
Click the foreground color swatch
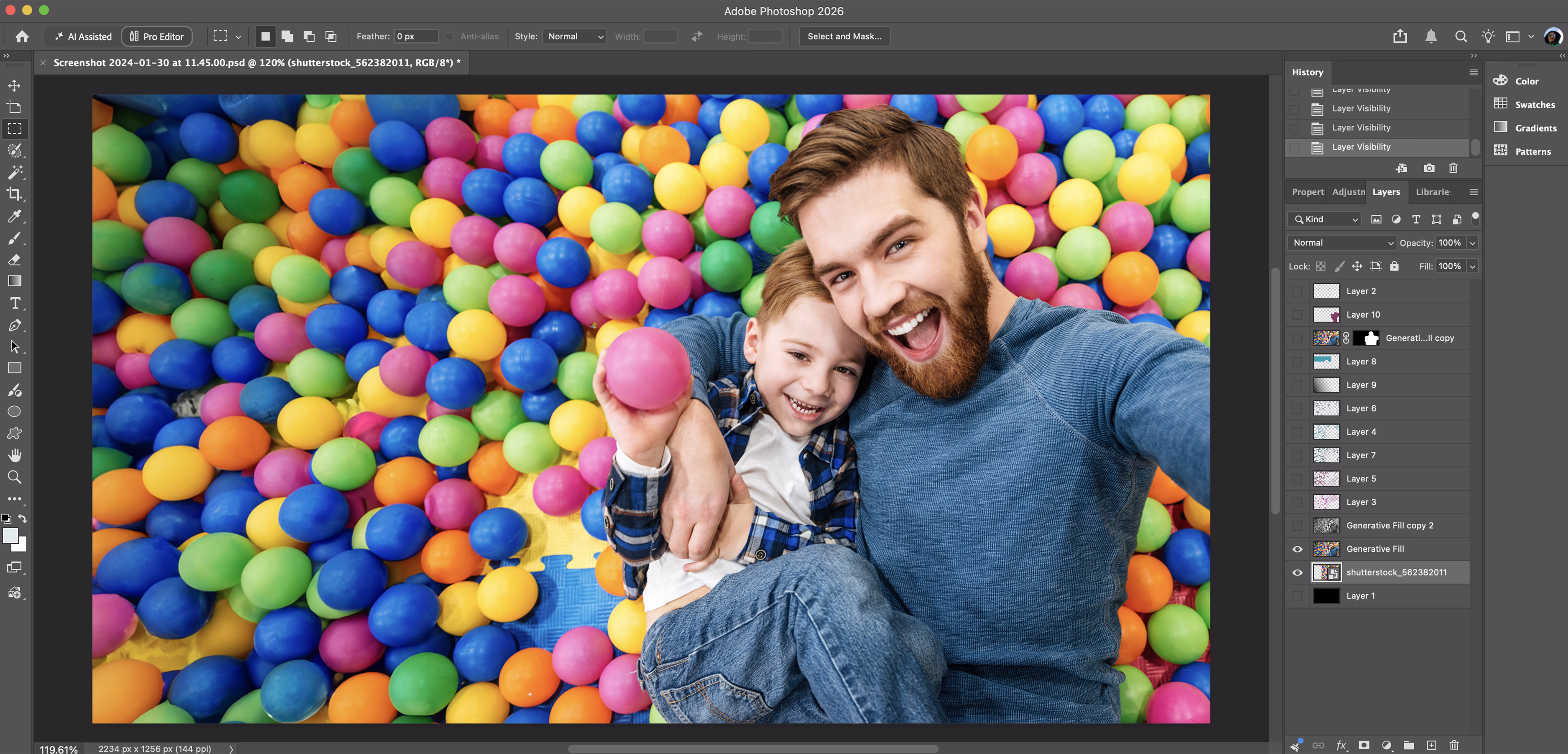(x=10, y=535)
